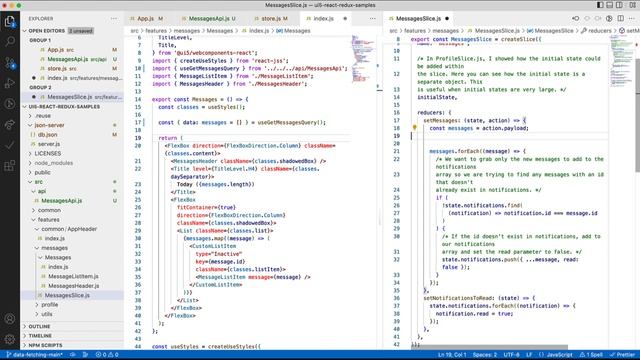Click unsaved dot on index.js tab
Viewport: 640px width, 360px height.
345,19
